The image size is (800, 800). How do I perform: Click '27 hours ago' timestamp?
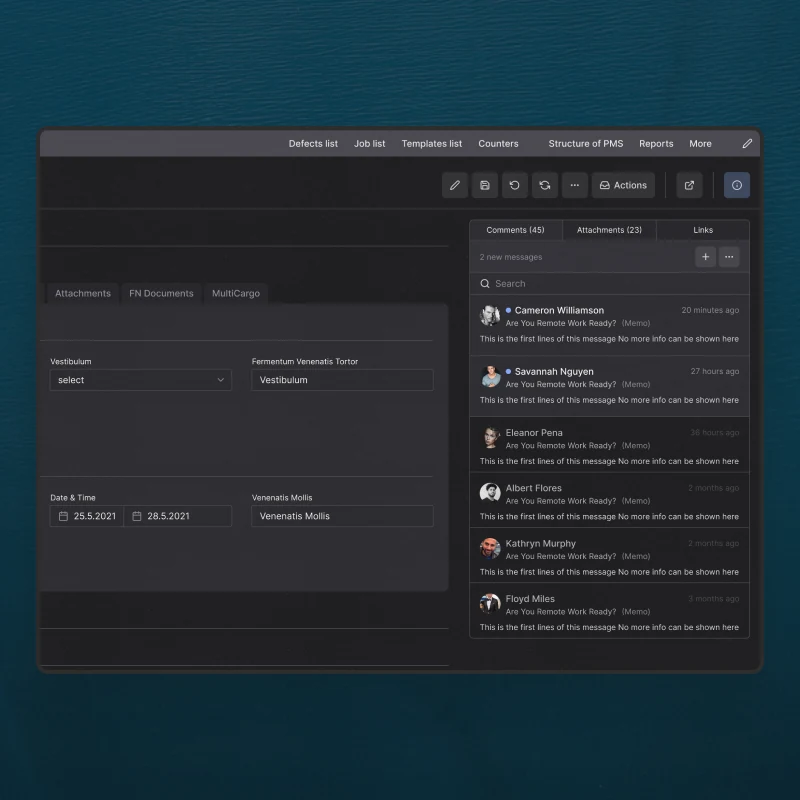715,371
